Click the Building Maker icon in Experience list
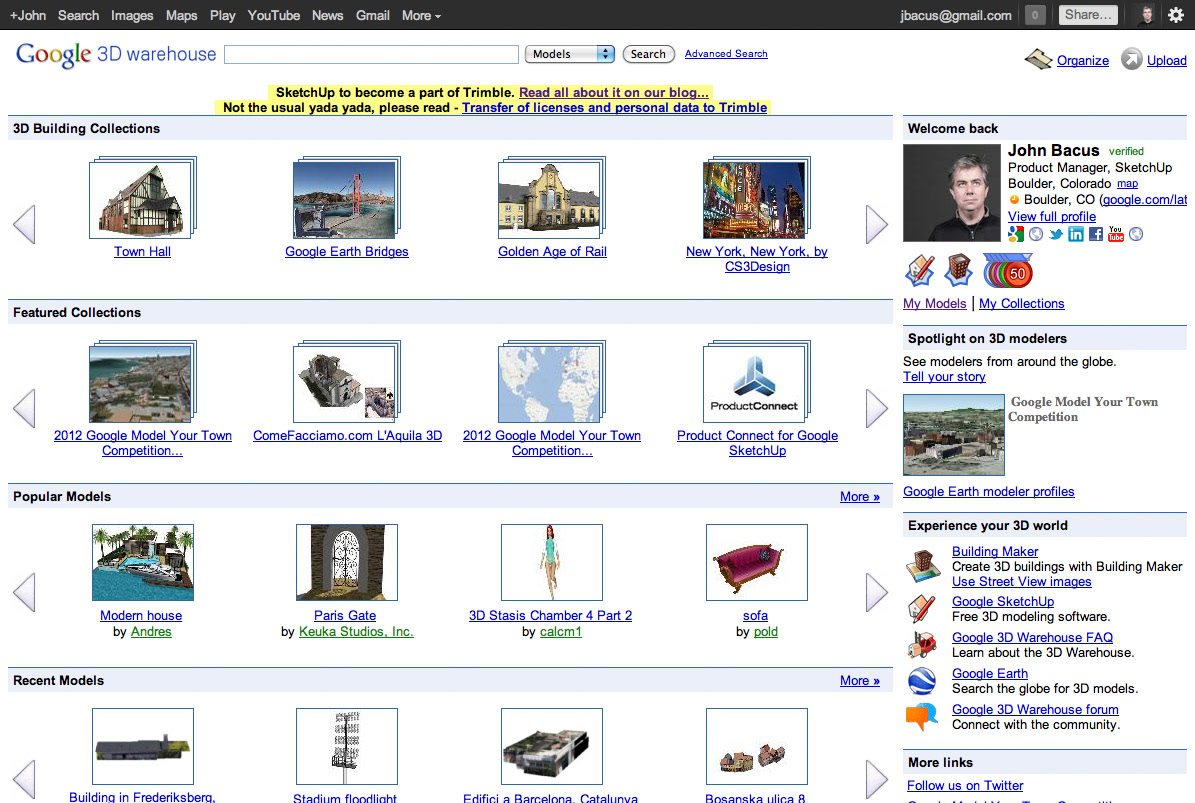The image size is (1195, 803). pyautogui.click(x=923, y=566)
